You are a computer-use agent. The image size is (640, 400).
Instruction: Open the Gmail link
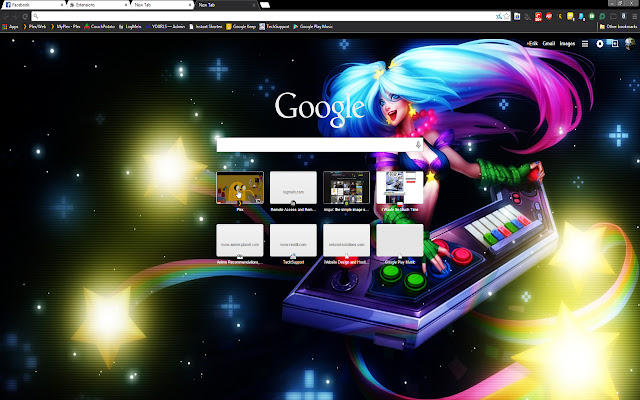549,44
